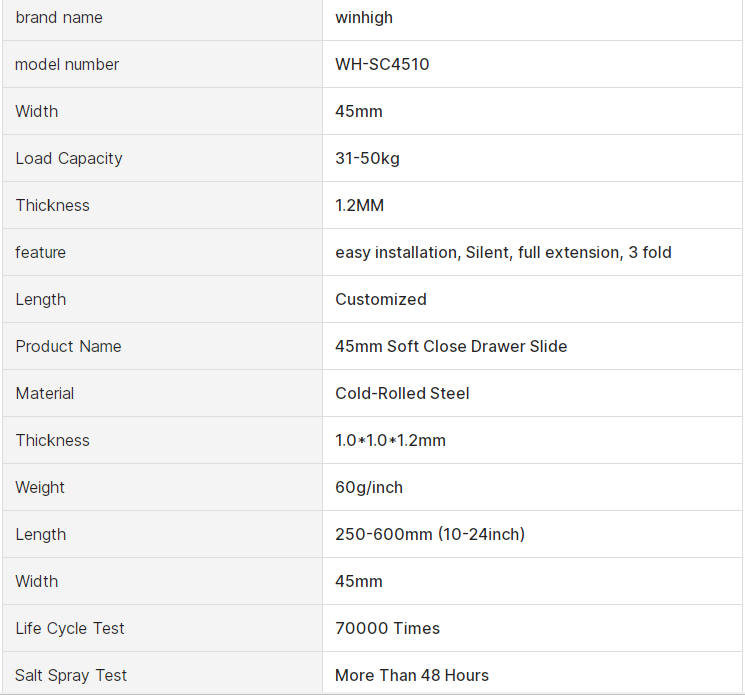745x695 pixels.
Task: Select the 60g/inch weight value
Action: click(x=369, y=487)
